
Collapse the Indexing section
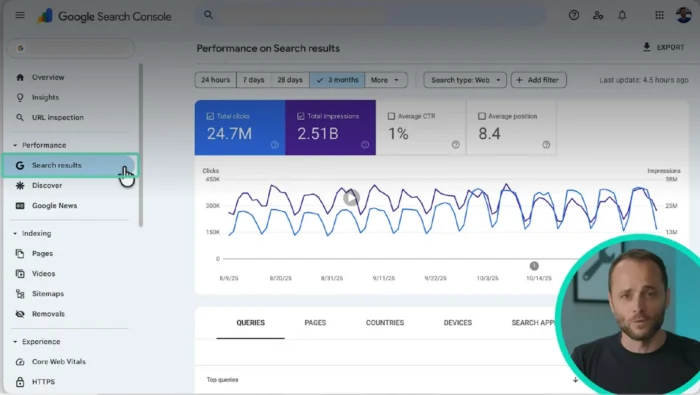pos(15,233)
